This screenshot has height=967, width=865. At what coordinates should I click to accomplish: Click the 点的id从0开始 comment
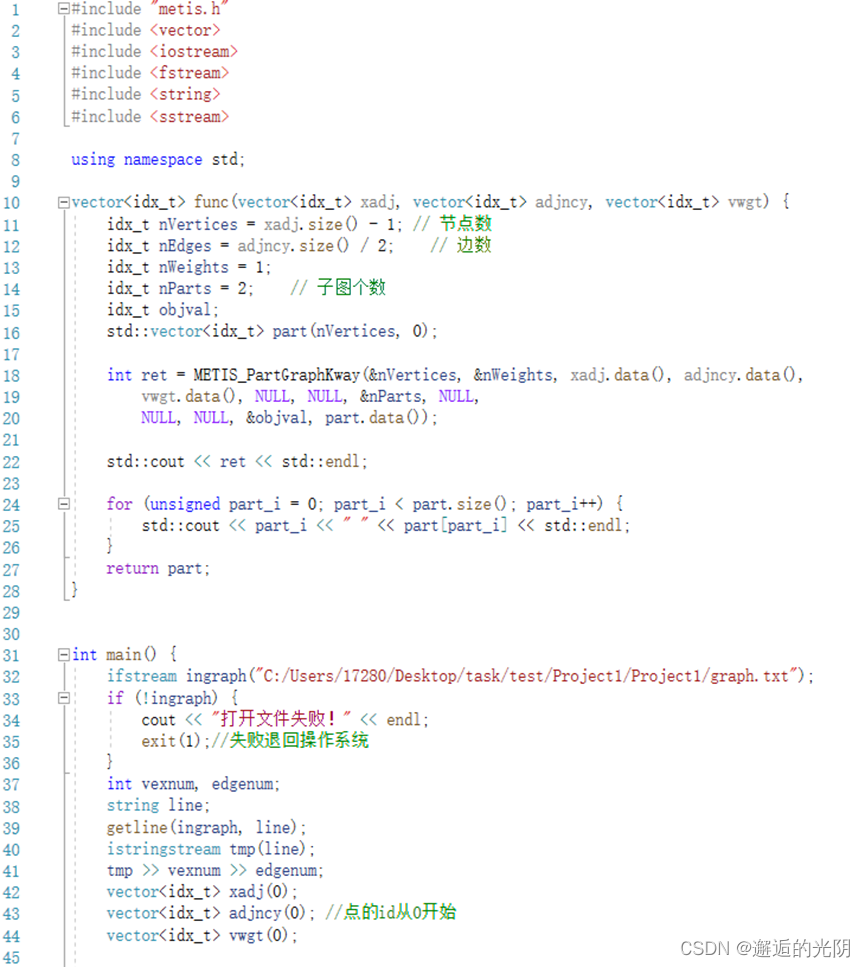pyautogui.click(x=391, y=912)
